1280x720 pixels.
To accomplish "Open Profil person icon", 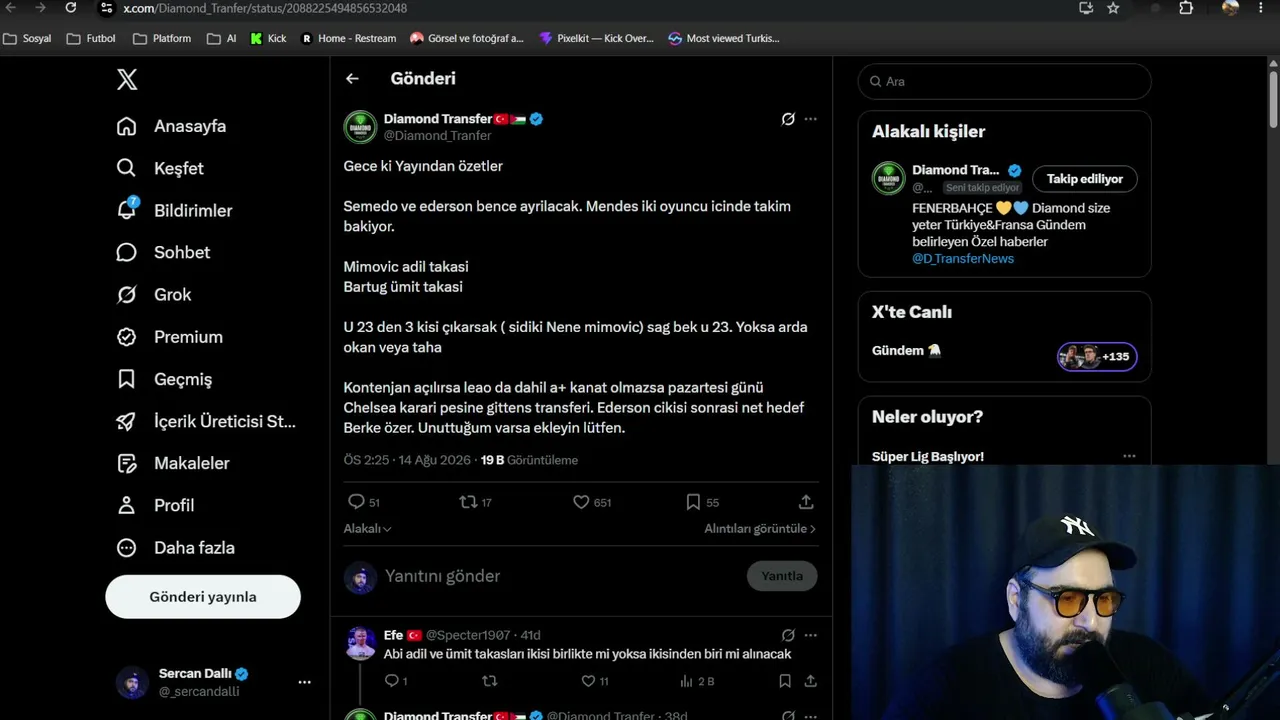I will (x=126, y=505).
